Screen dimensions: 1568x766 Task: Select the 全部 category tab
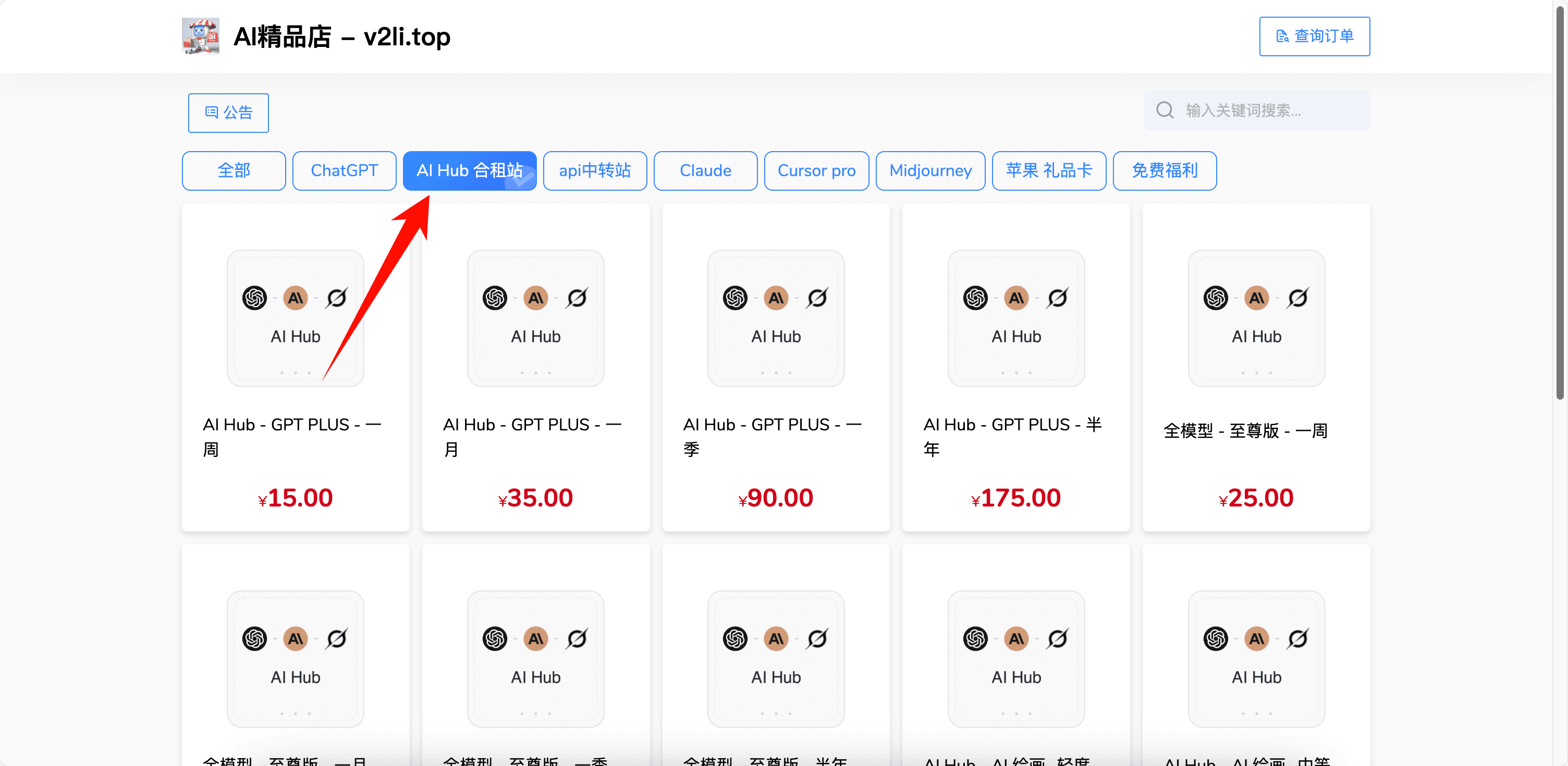pos(234,170)
